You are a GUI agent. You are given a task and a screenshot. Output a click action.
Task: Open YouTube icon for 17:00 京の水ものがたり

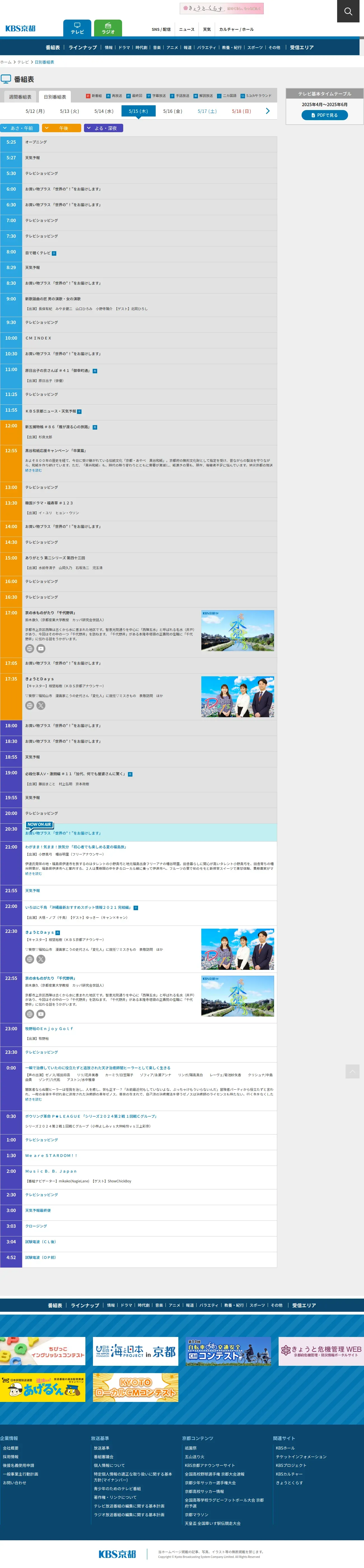pyautogui.click(x=41, y=648)
